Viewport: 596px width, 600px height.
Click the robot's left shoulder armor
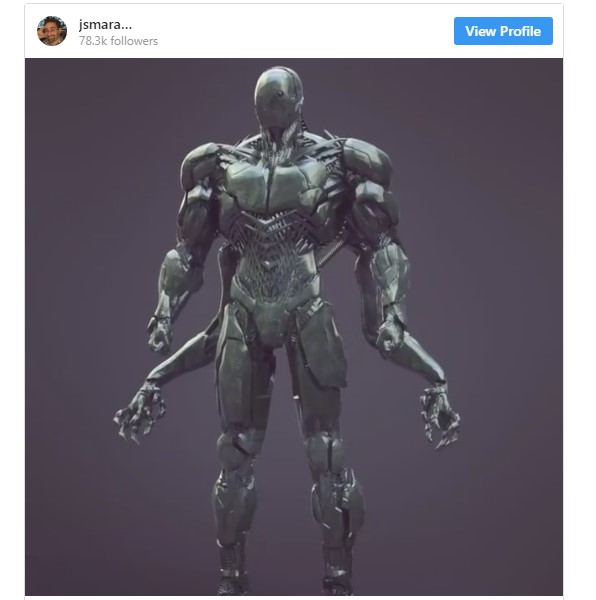pyautogui.click(x=200, y=165)
